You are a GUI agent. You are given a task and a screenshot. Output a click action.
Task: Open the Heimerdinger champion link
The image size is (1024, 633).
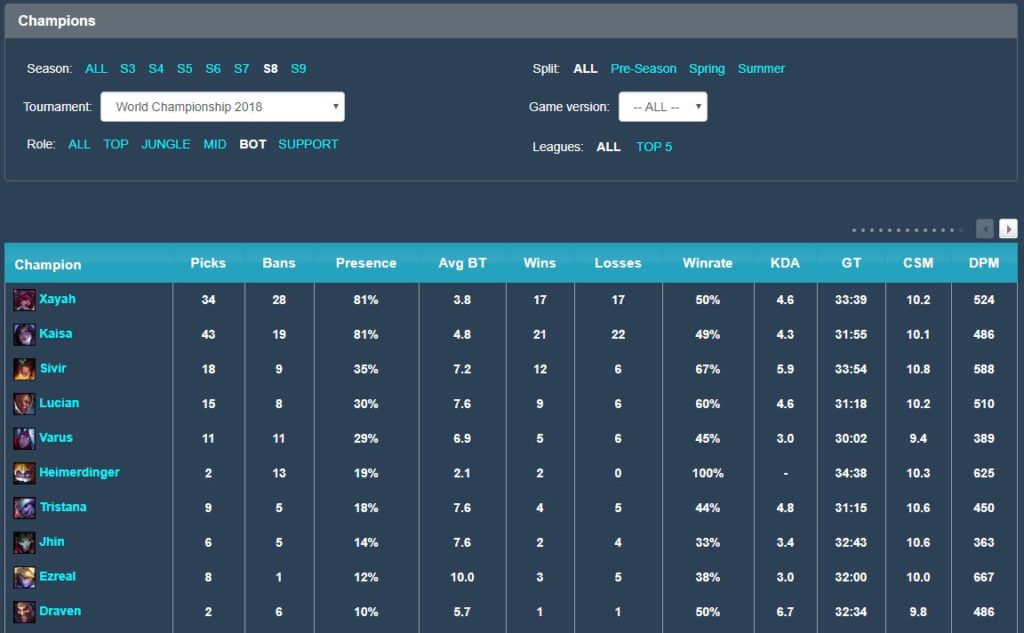tap(79, 472)
